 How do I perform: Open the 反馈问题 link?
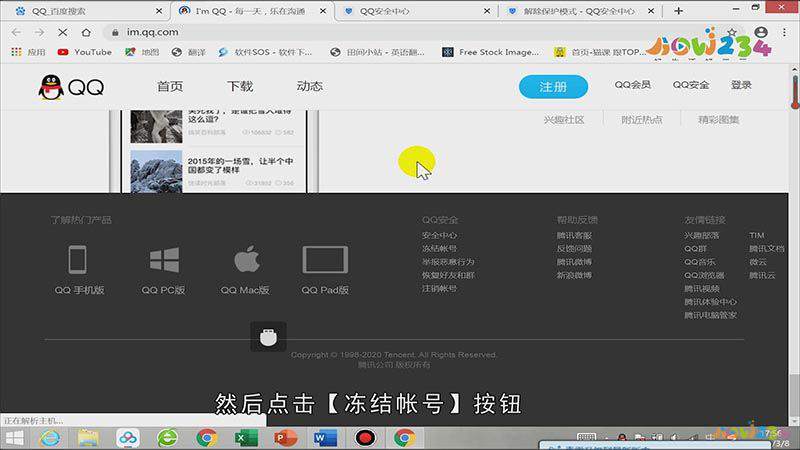click(x=574, y=248)
